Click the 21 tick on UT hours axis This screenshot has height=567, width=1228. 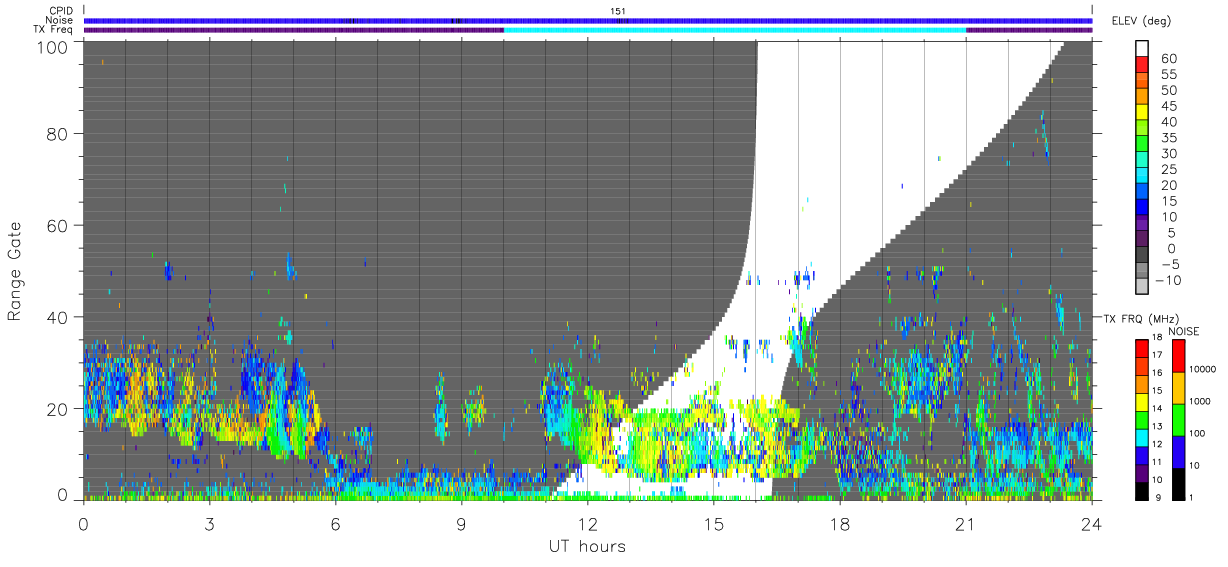click(966, 522)
